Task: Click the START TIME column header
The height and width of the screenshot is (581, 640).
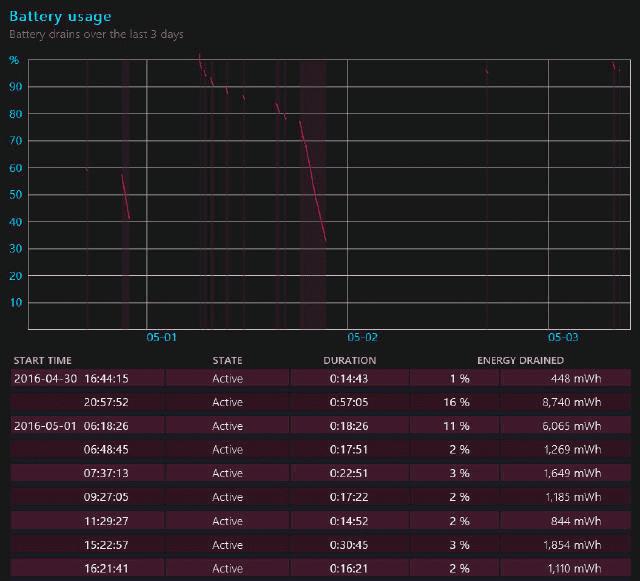Action: [x=40, y=360]
